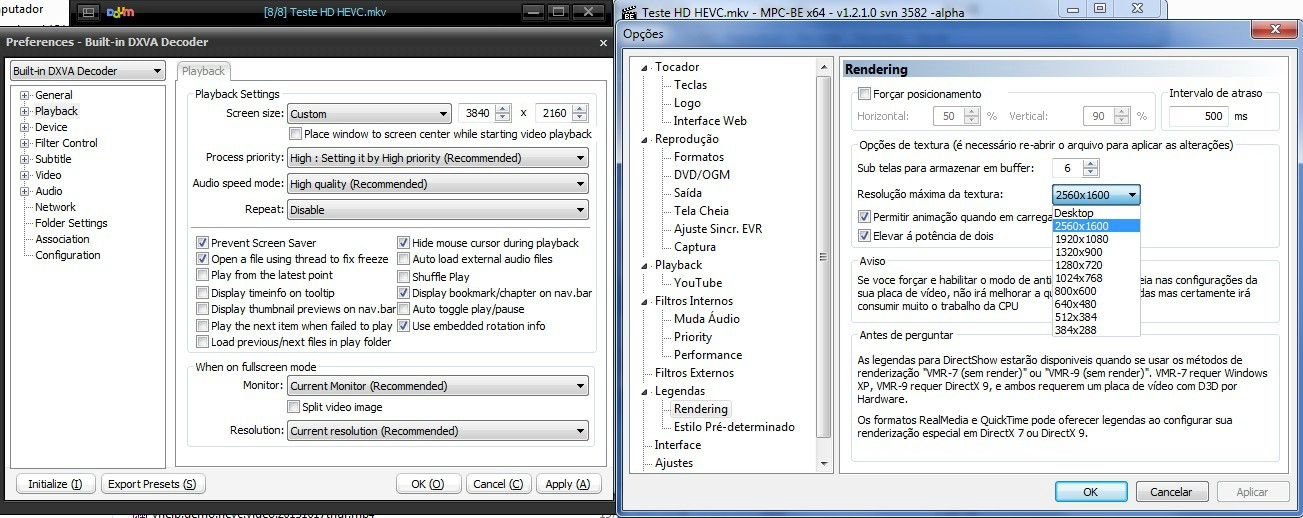Viewport: 1303px width, 518px height.
Task: Click the Initialize button
Action: tap(56, 484)
